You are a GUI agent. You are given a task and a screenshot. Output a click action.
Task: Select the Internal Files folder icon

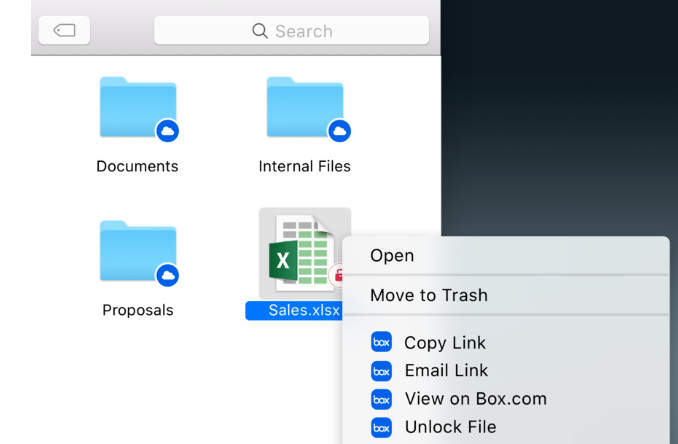304,107
